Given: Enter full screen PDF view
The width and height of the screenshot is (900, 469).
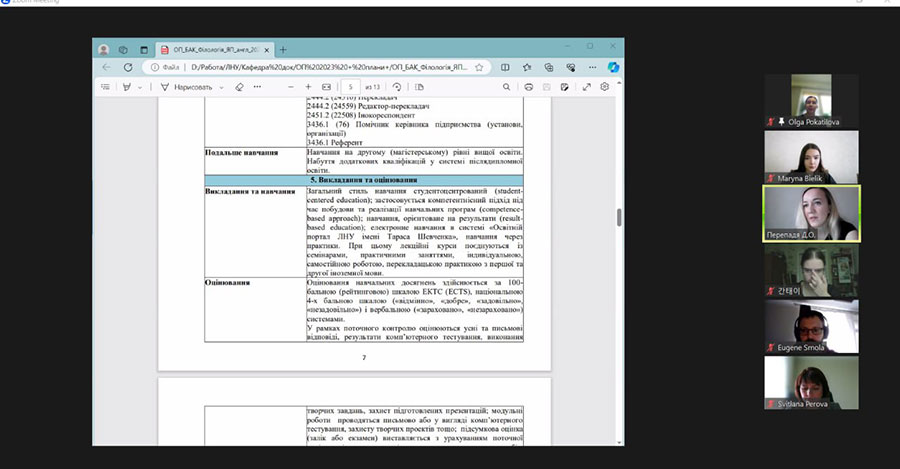Looking at the screenshot, I should coord(586,87).
